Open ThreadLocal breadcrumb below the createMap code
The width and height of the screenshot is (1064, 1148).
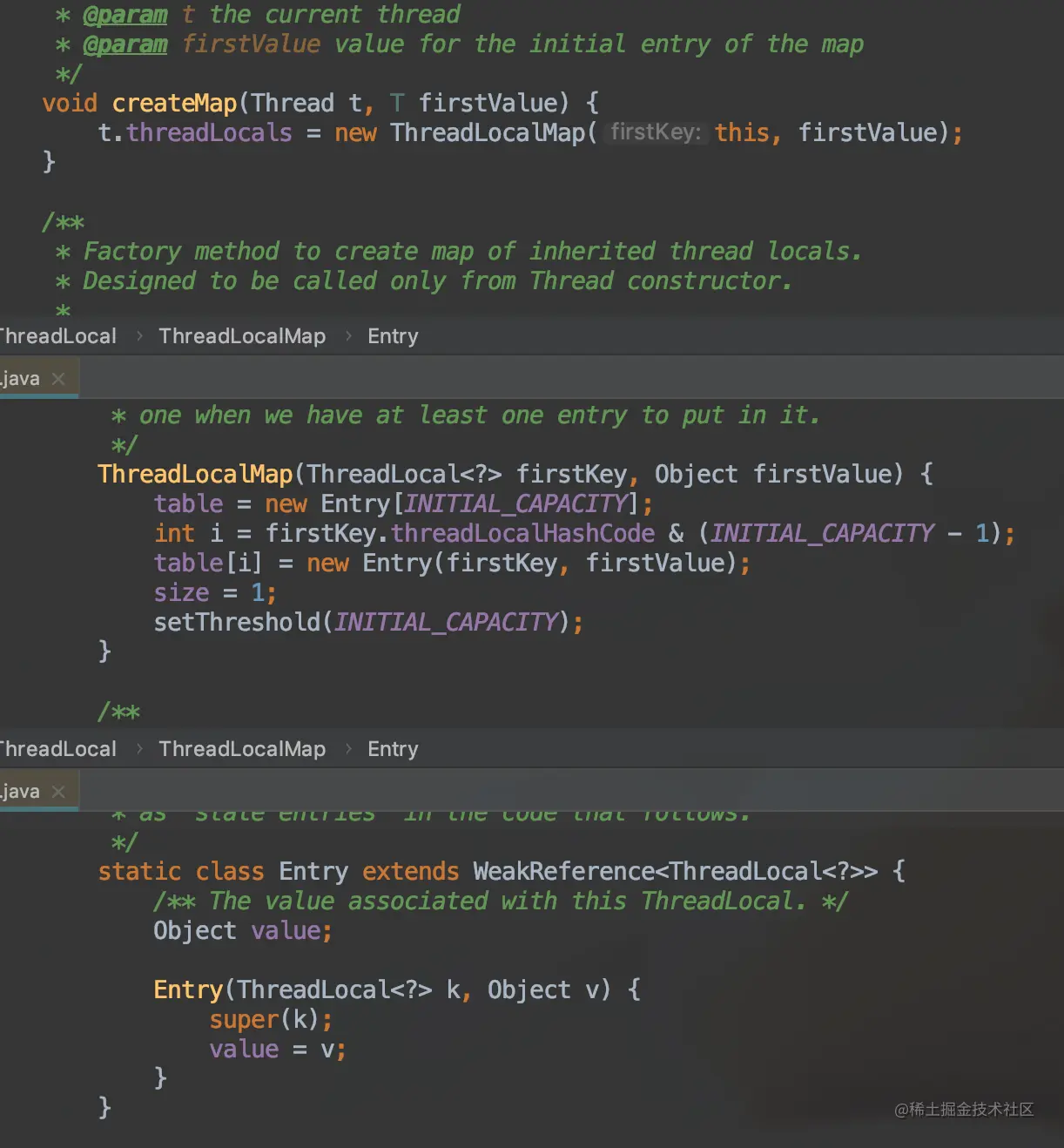click(57, 336)
